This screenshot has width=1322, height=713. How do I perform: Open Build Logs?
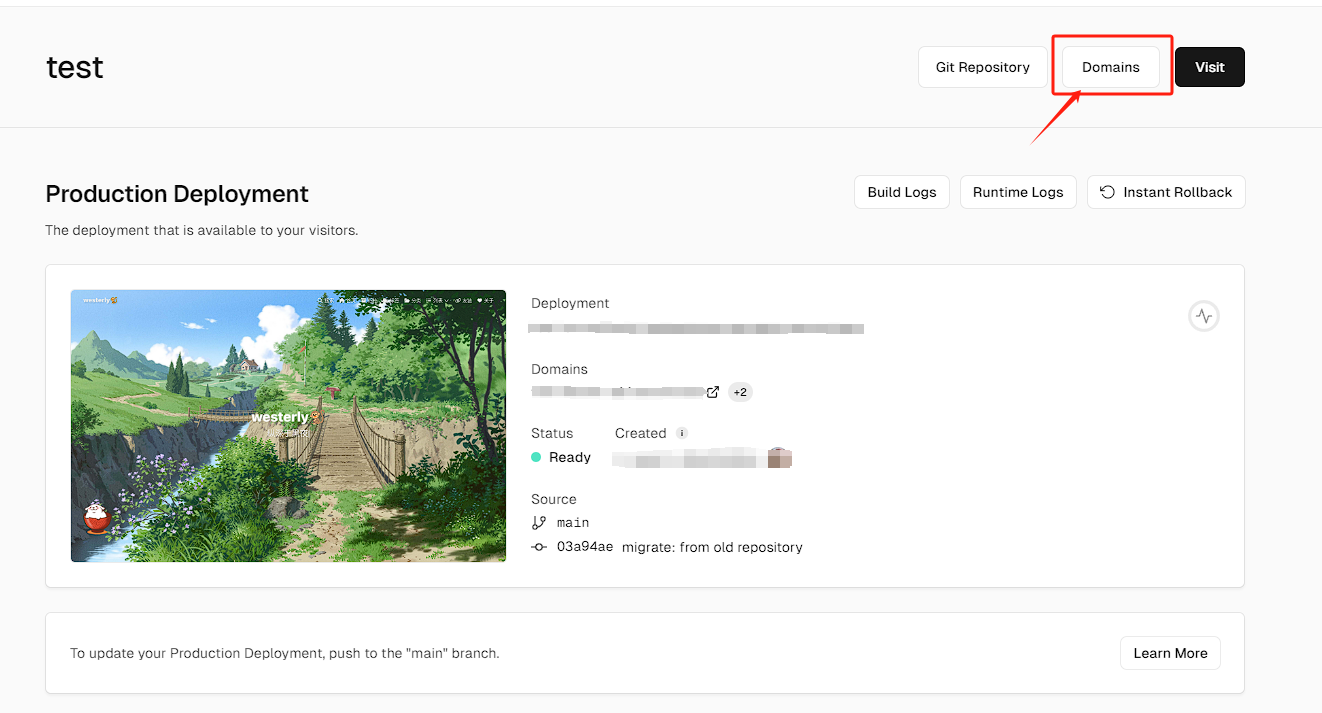(x=901, y=192)
